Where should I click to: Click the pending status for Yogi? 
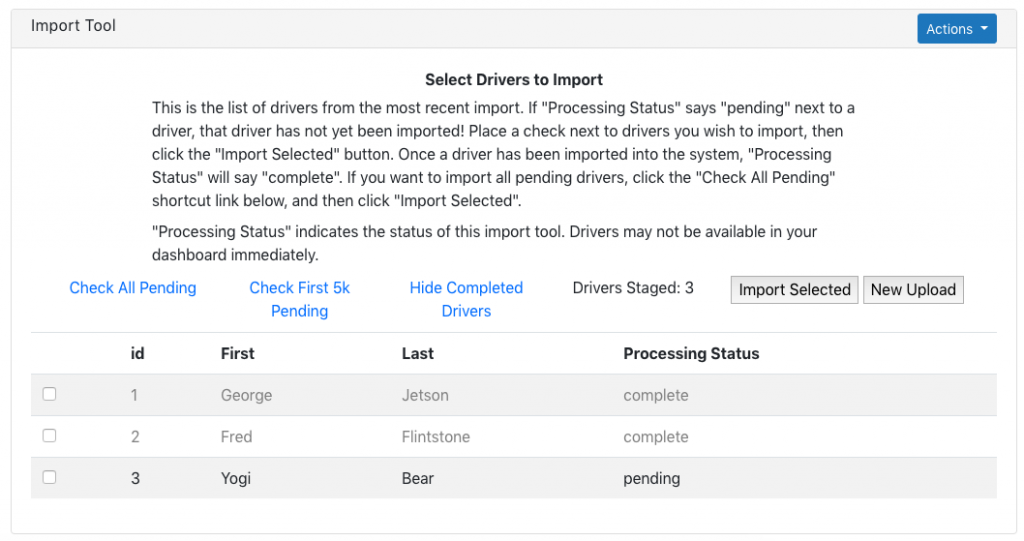652,478
